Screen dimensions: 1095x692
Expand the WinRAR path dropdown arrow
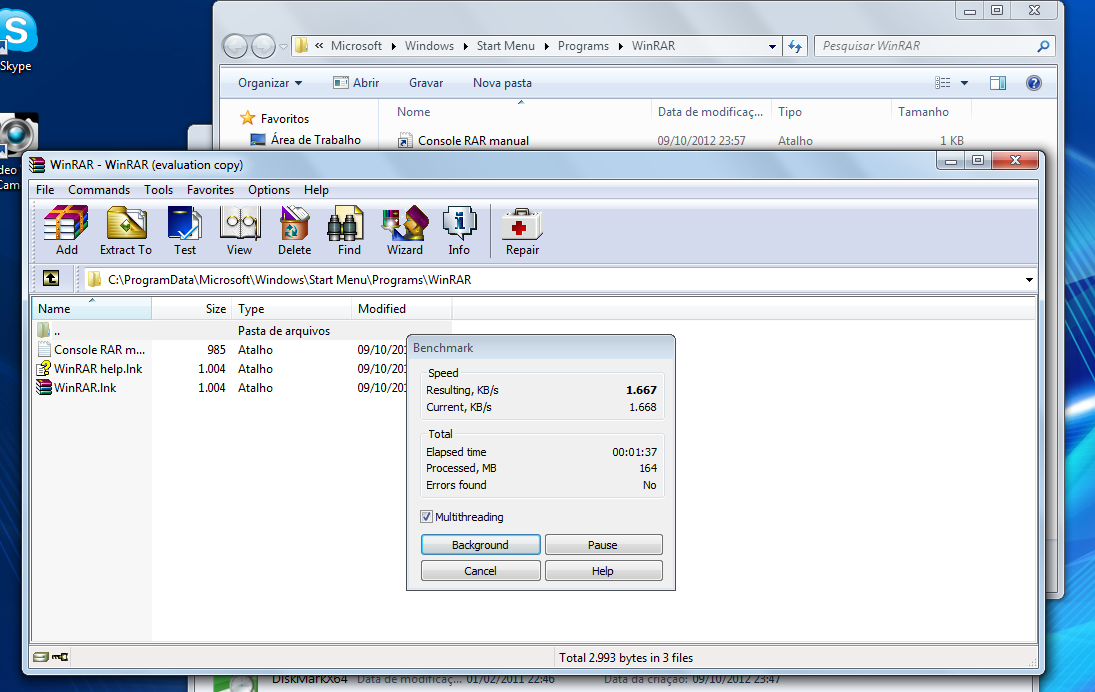pyautogui.click(x=1029, y=279)
